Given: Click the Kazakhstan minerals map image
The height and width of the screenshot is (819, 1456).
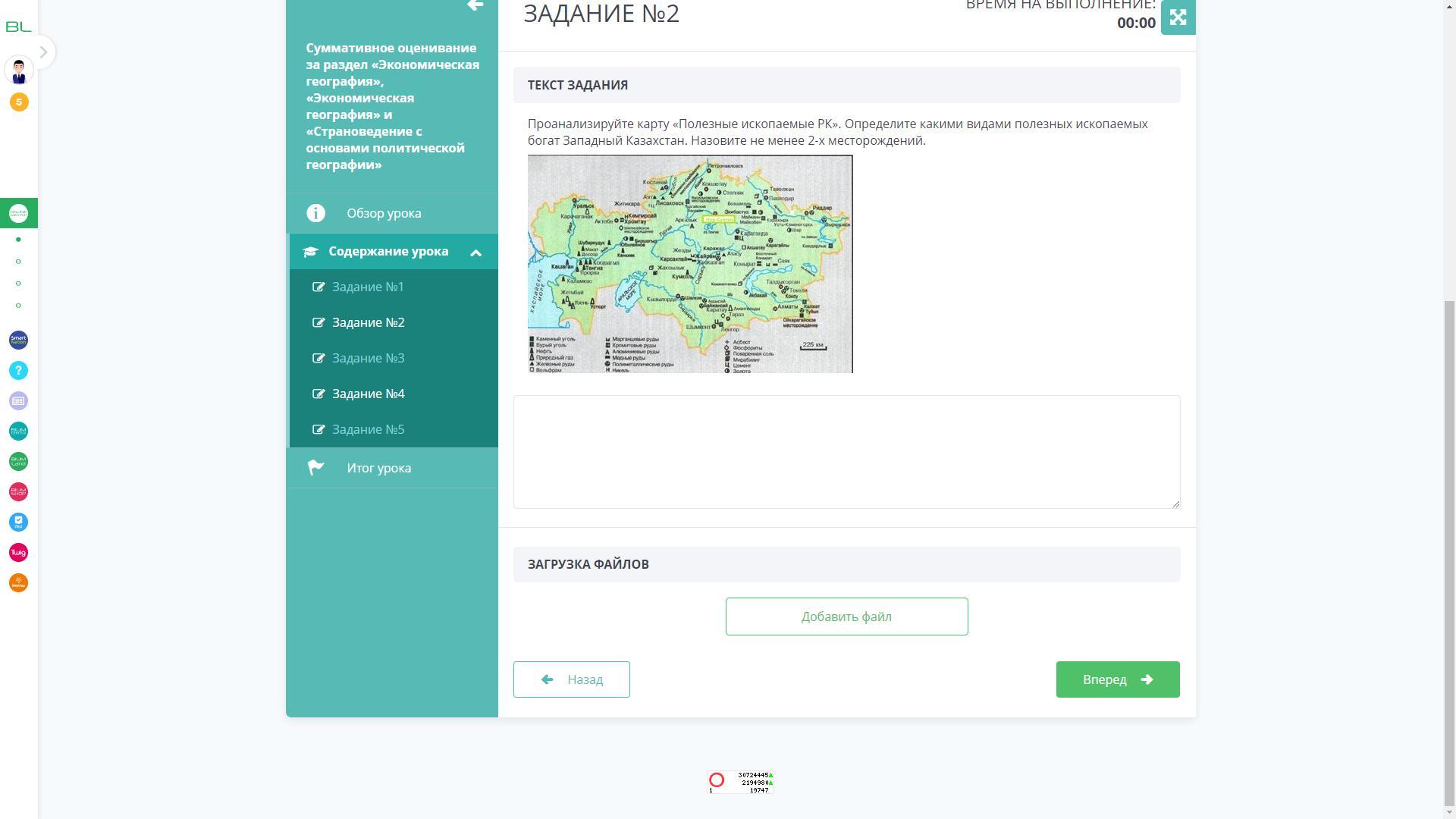Looking at the screenshot, I should point(690,264).
